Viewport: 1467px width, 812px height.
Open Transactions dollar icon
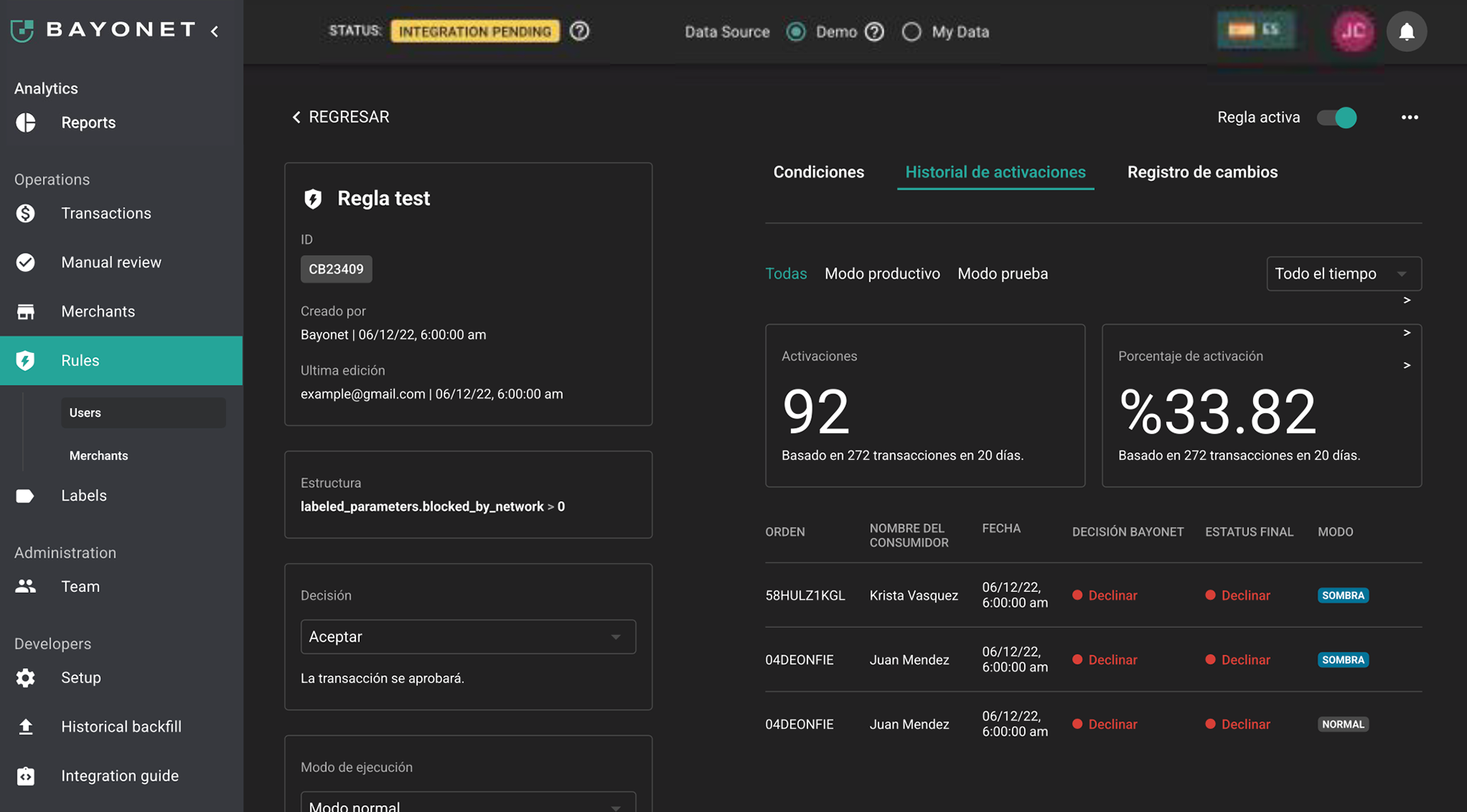pyautogui.click(x=26, y=213)
